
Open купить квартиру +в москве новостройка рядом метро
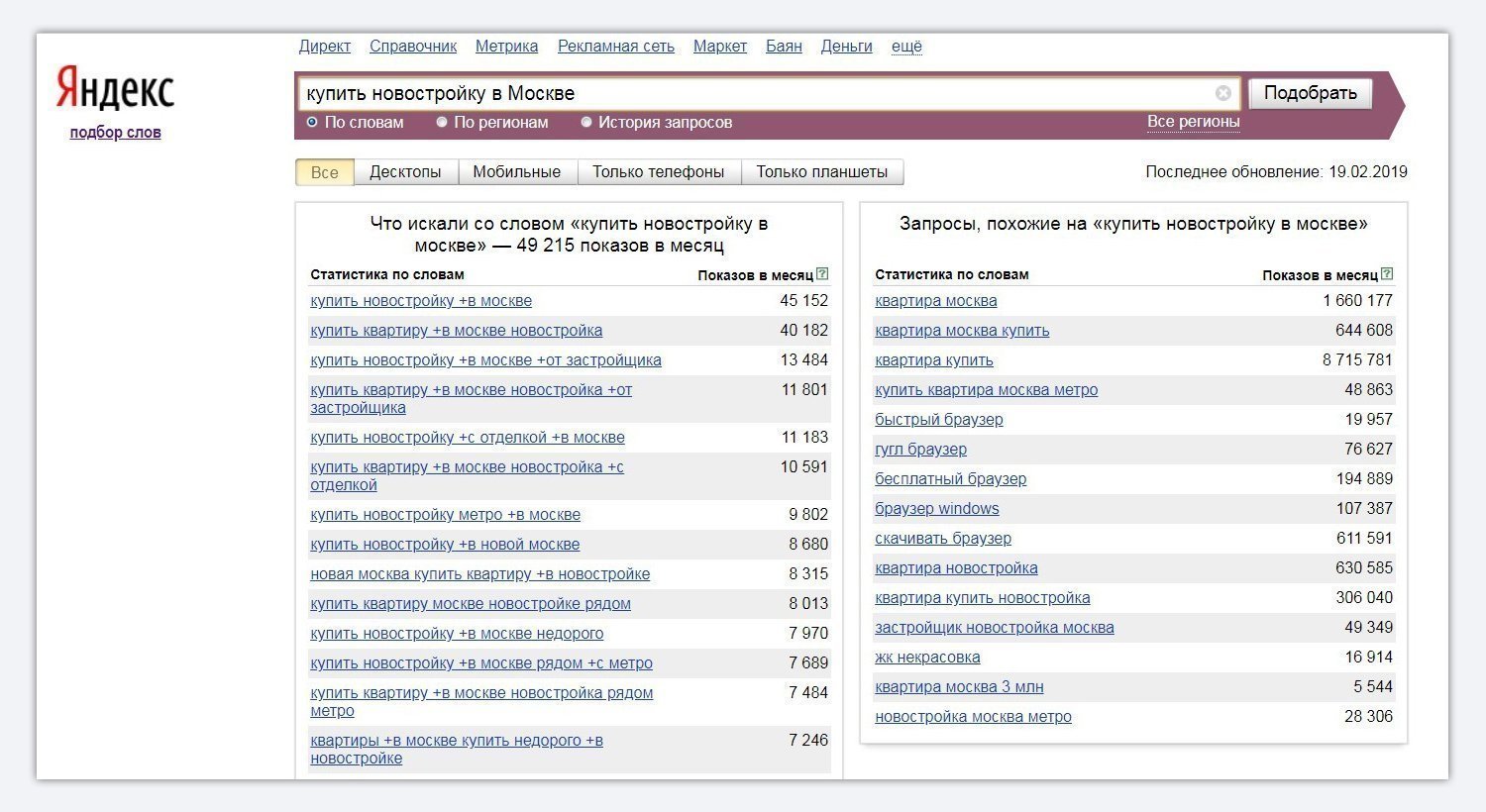[x=481, y=702]
